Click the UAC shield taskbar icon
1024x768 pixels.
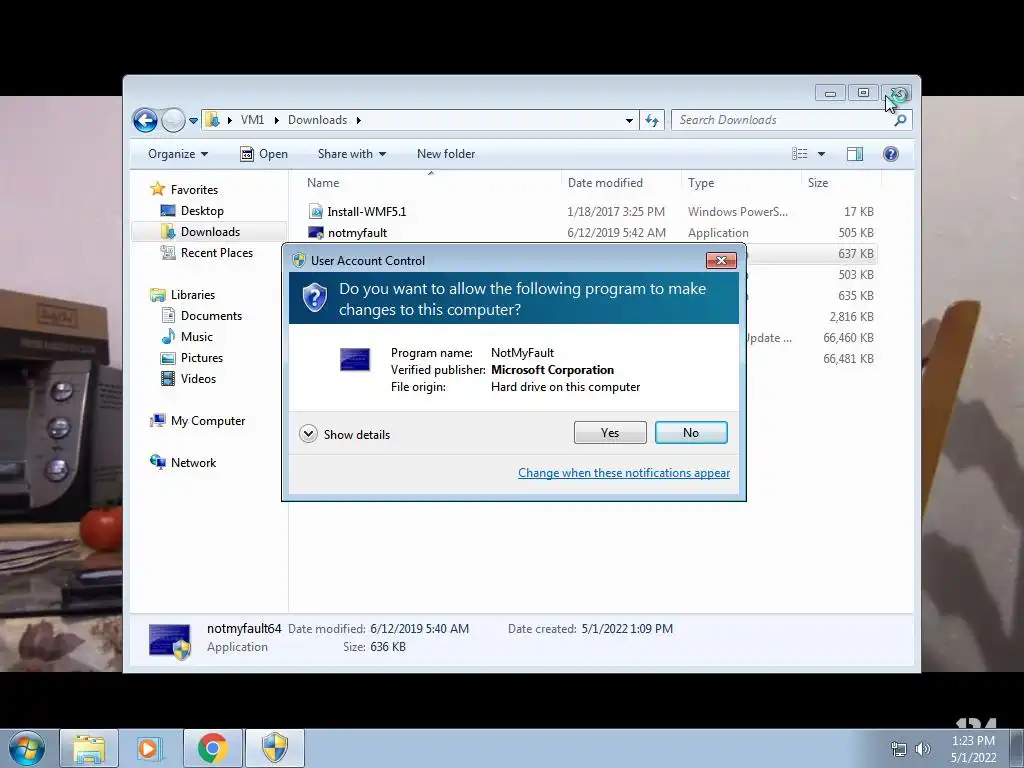[275, 749]
